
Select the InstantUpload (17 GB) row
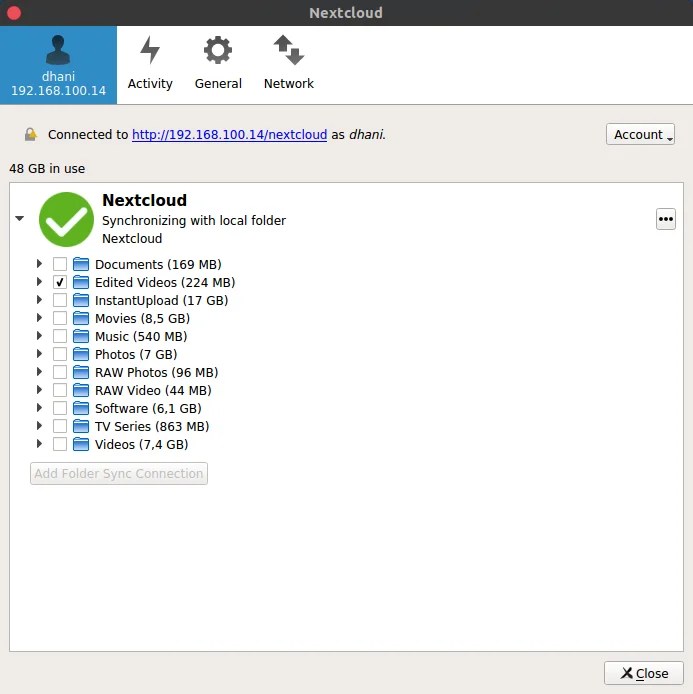pyautogui.click(x=162, y=300)
